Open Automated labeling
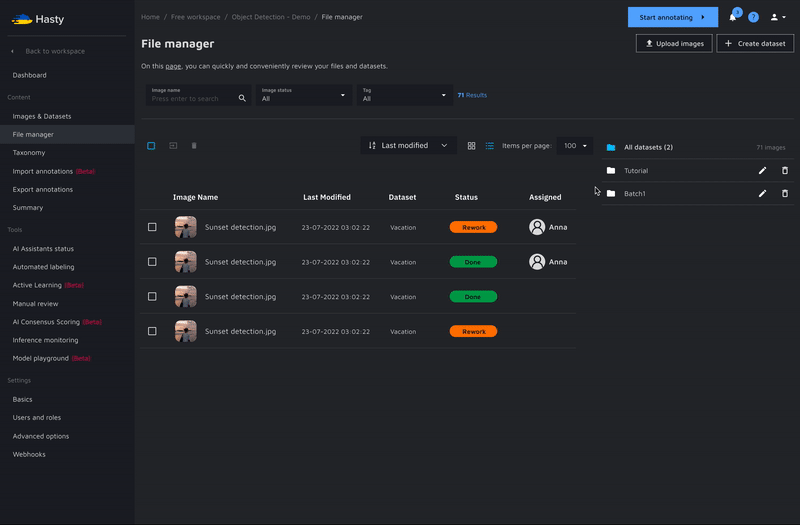 click(43, 267)
